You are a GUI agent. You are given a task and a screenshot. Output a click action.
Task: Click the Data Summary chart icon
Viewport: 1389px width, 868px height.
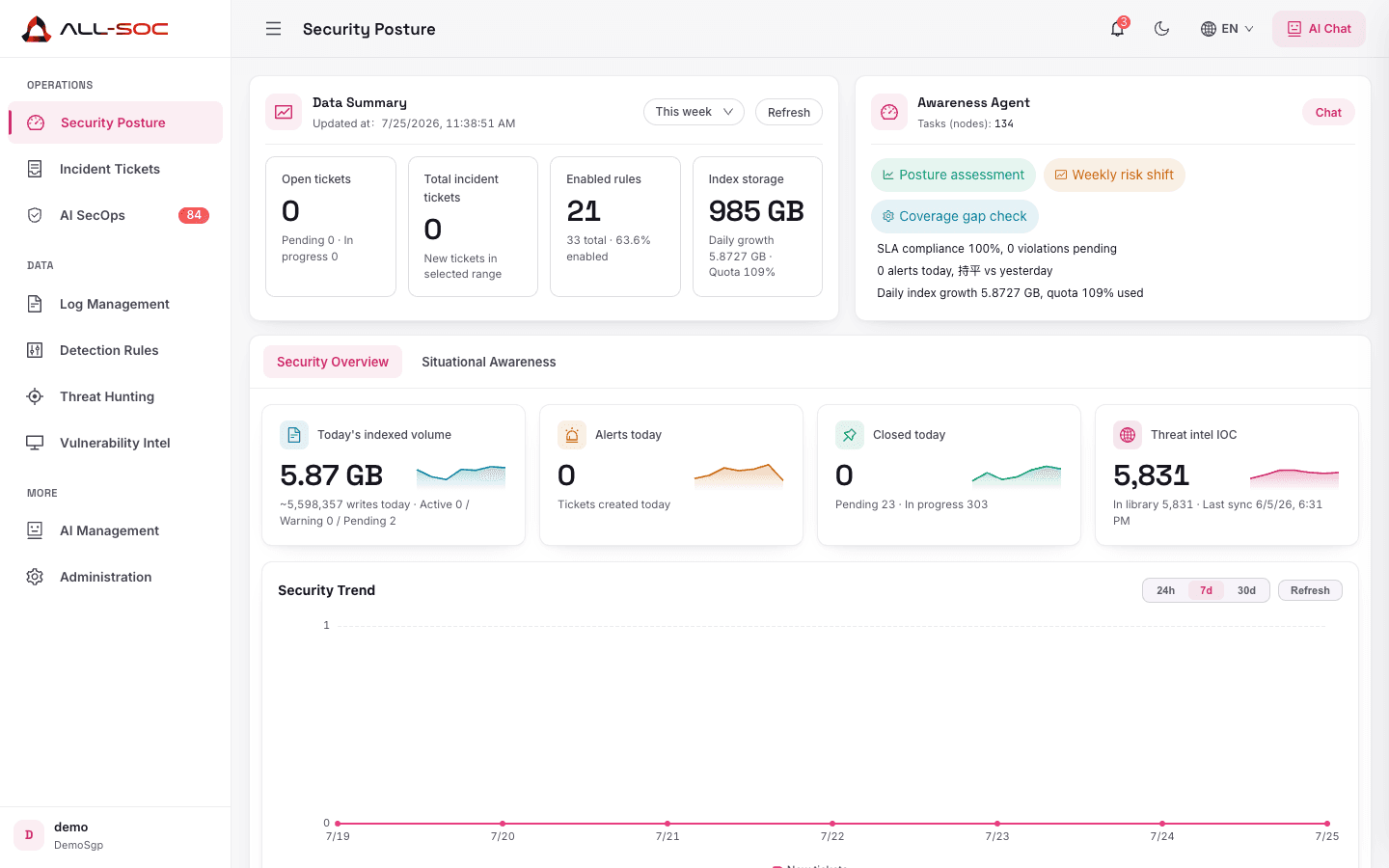tap(284, 112)
